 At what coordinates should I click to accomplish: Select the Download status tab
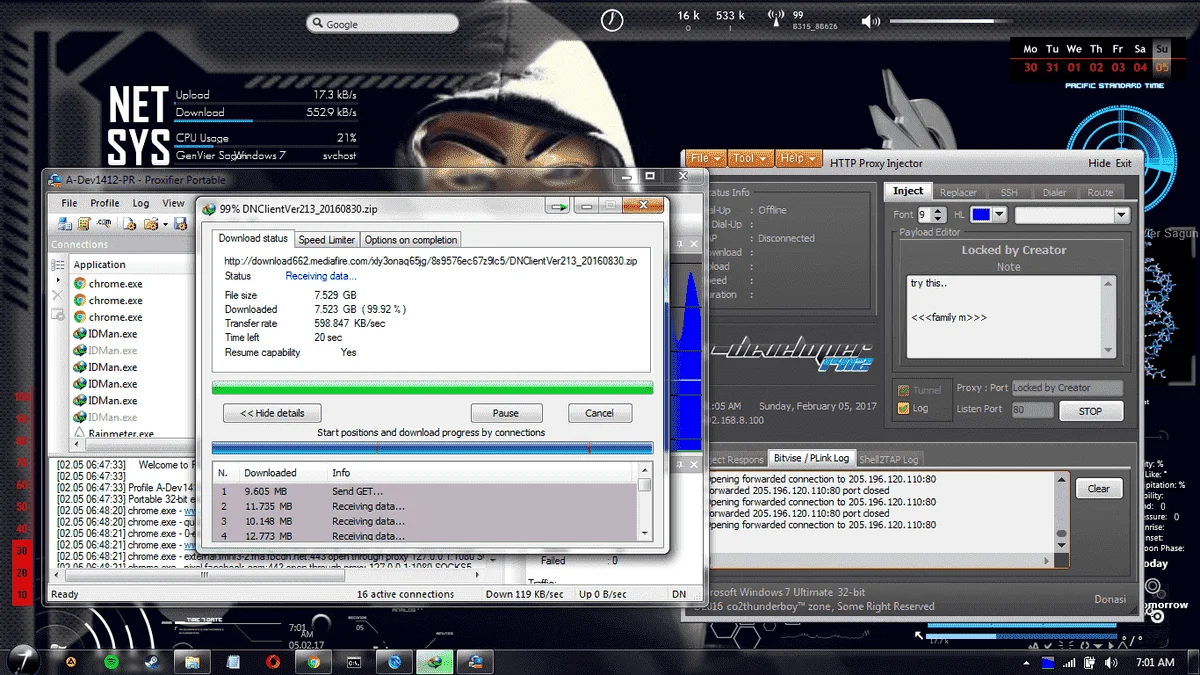(254, 238)
